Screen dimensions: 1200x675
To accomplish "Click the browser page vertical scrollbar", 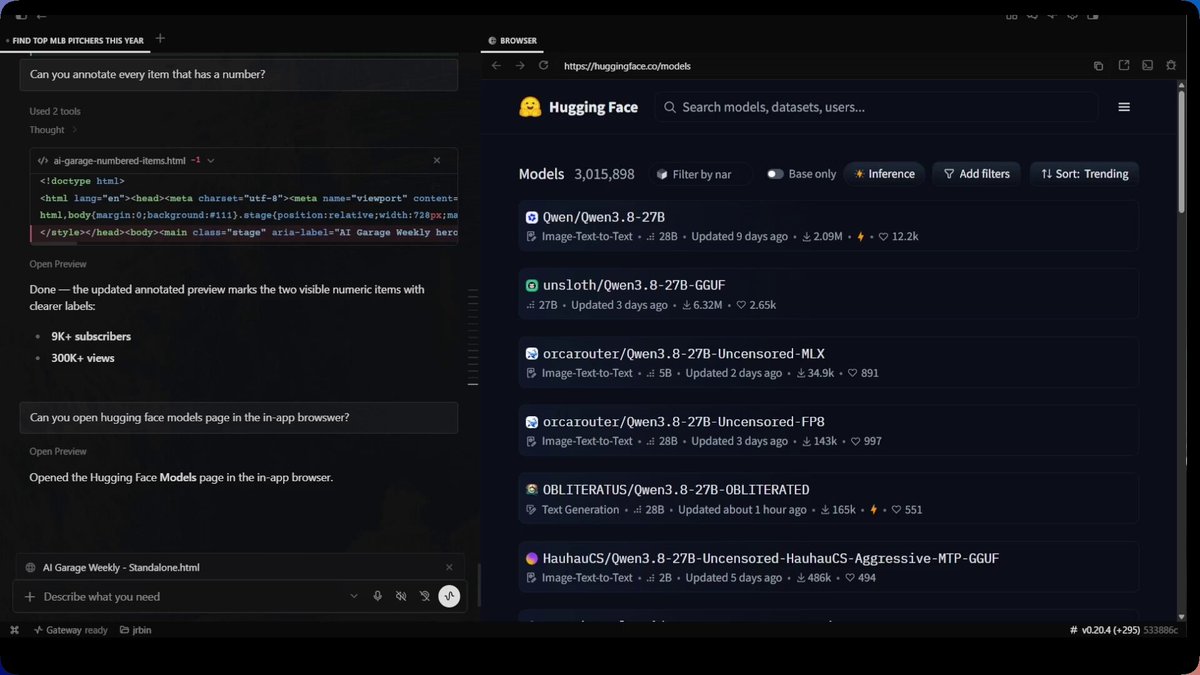I will tap(1183, 150).
